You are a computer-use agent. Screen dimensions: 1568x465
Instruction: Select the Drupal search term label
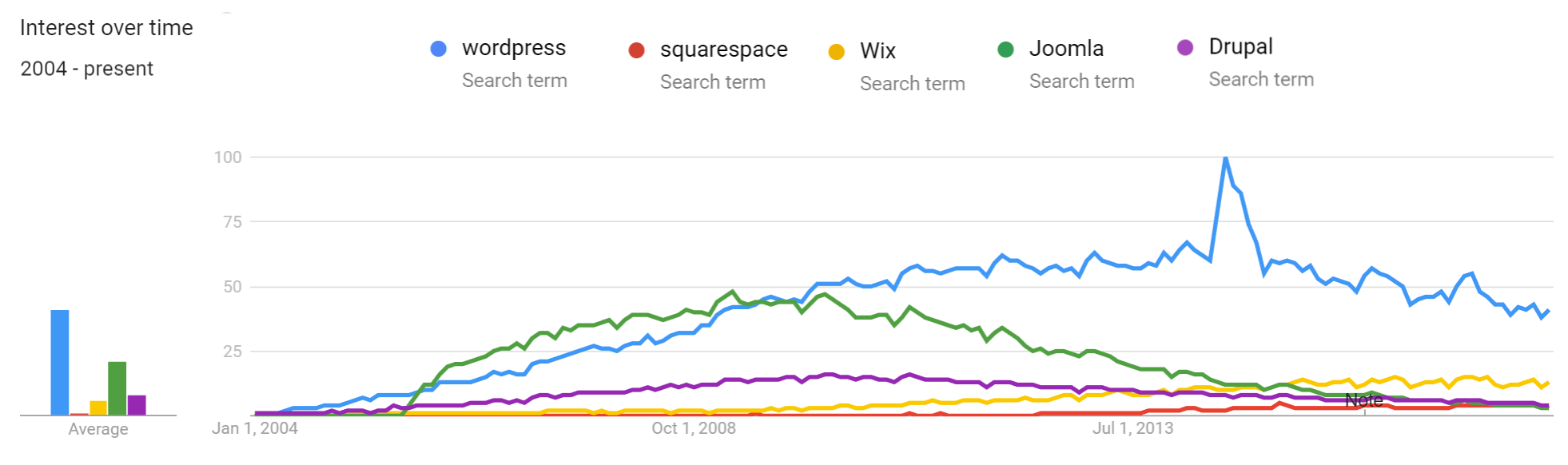coord(1240,47)
